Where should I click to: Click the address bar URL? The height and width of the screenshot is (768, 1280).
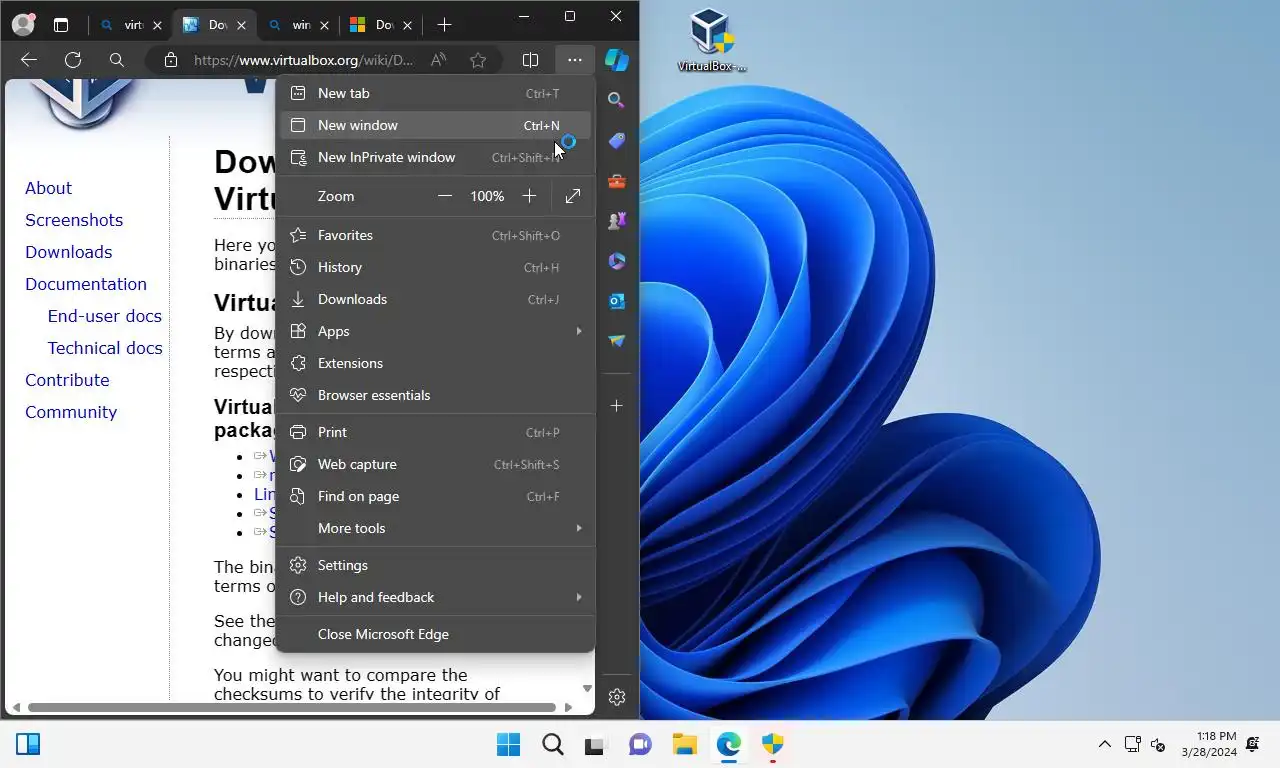tap(303, 60)
